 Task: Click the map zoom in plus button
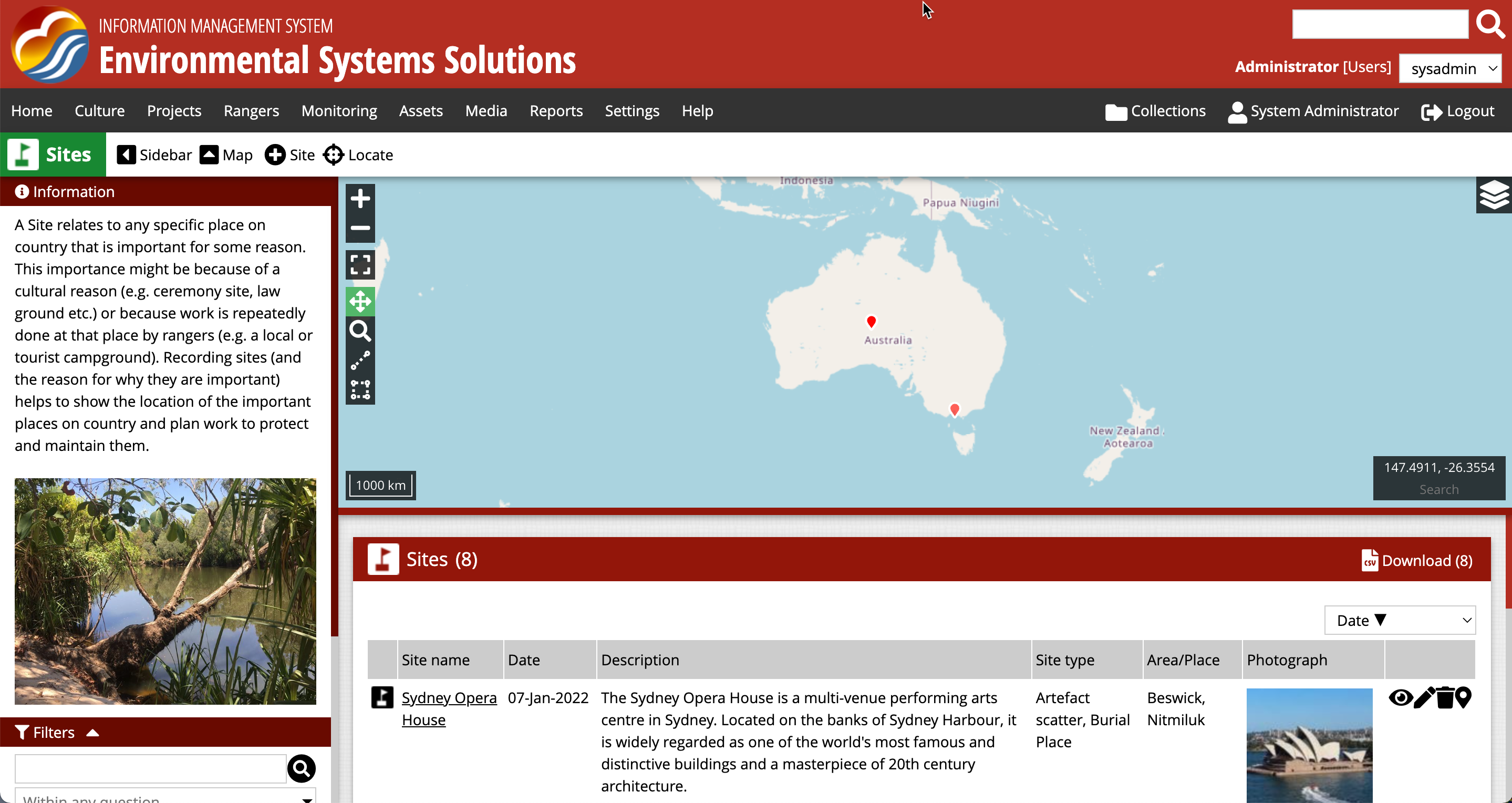click(360, 199)
